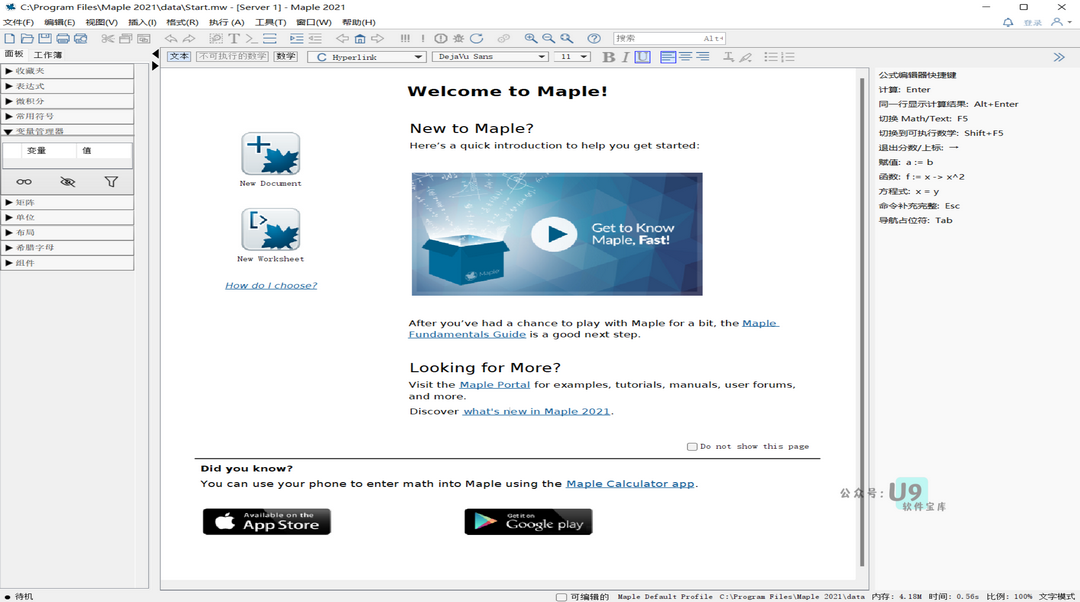Open the 'How do I choose?' link
Screen dimensions: 1080x602
click(271, 285)
